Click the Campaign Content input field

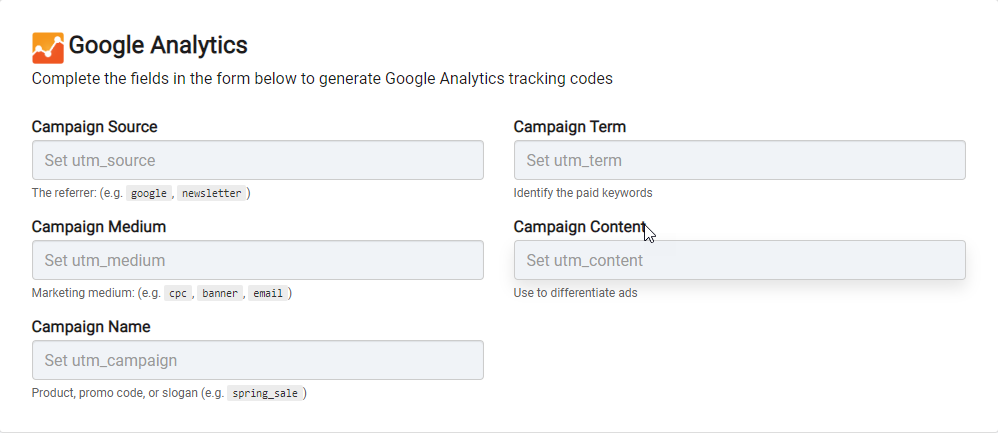(740, 260)
